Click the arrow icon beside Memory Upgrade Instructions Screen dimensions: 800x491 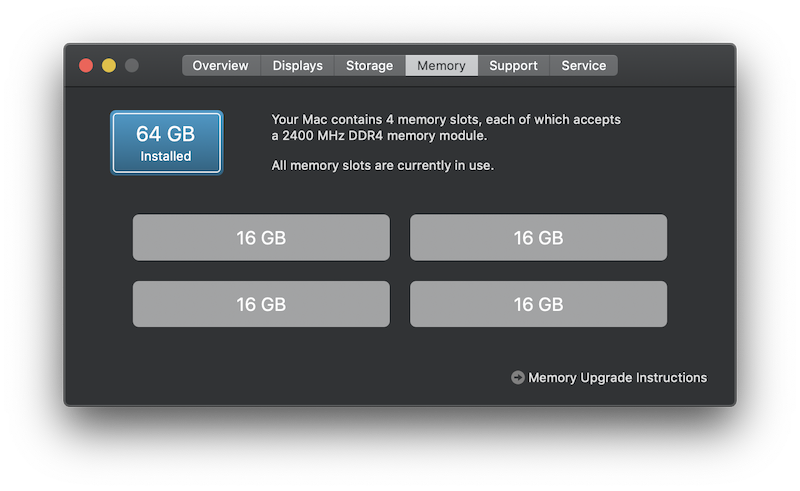[517, 378]
